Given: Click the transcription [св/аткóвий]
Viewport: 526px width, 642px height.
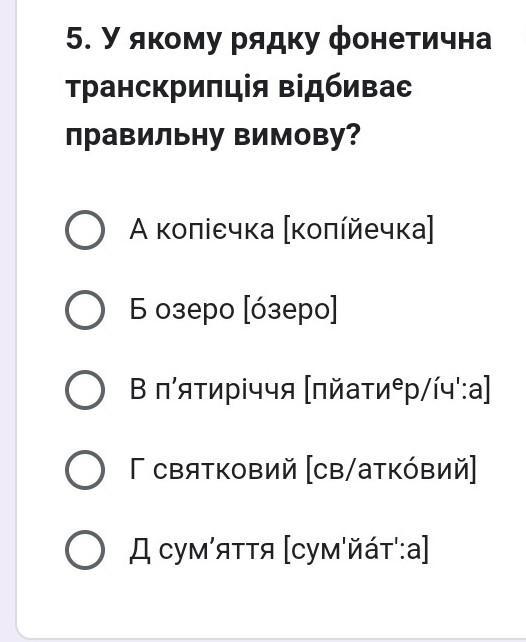Looking at the screenshot, I should 391,469.
